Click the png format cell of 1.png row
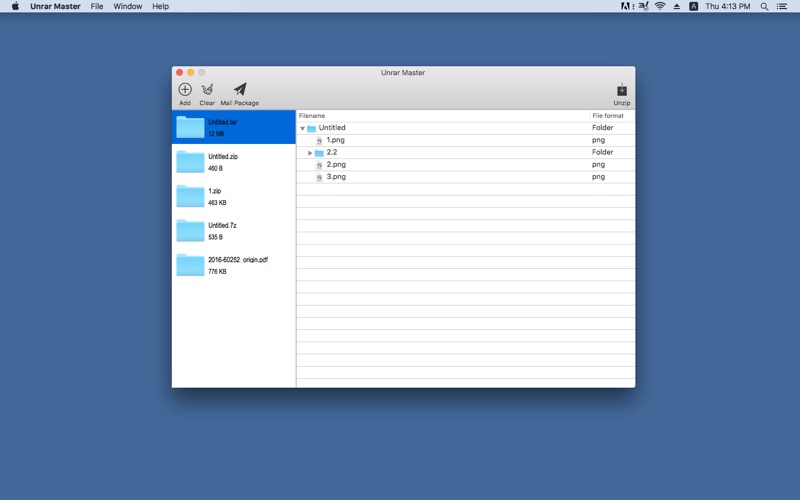 click(598, 140)
